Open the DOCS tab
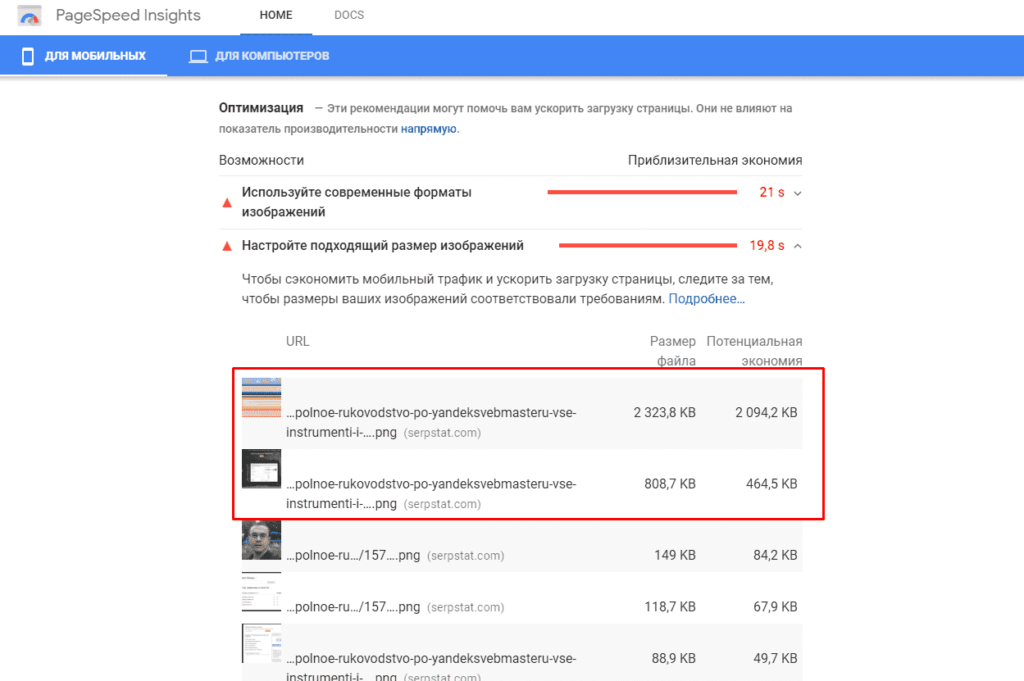Screen dimensions: 1024x681 coord(349,15)
